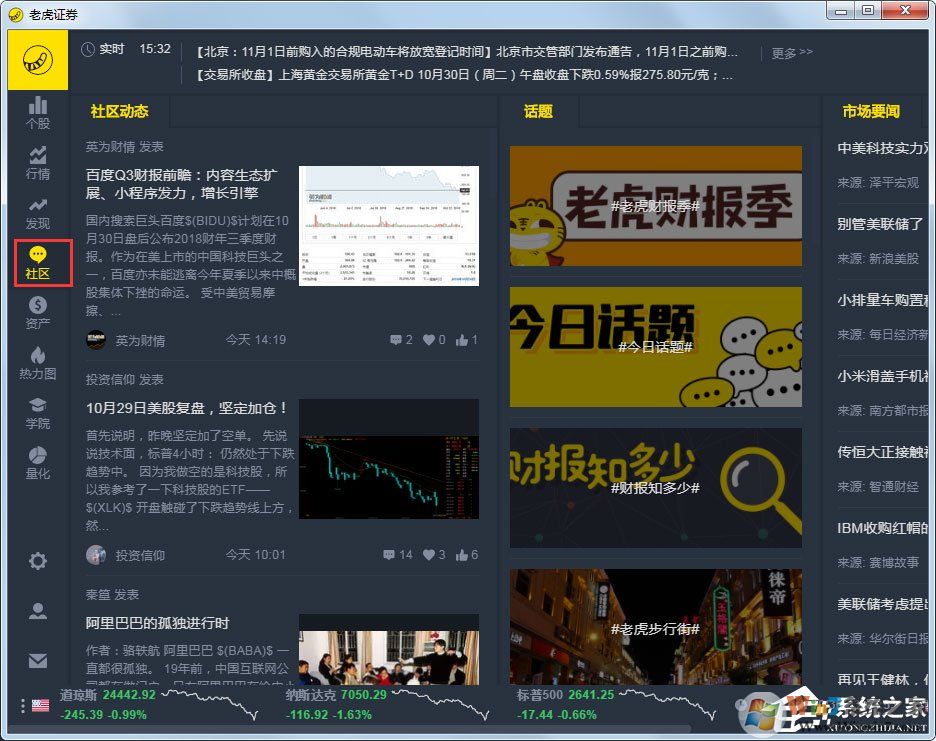Open the 老虎步行街 topic banner
Screen dimensions: 936x741
[655, 627]
